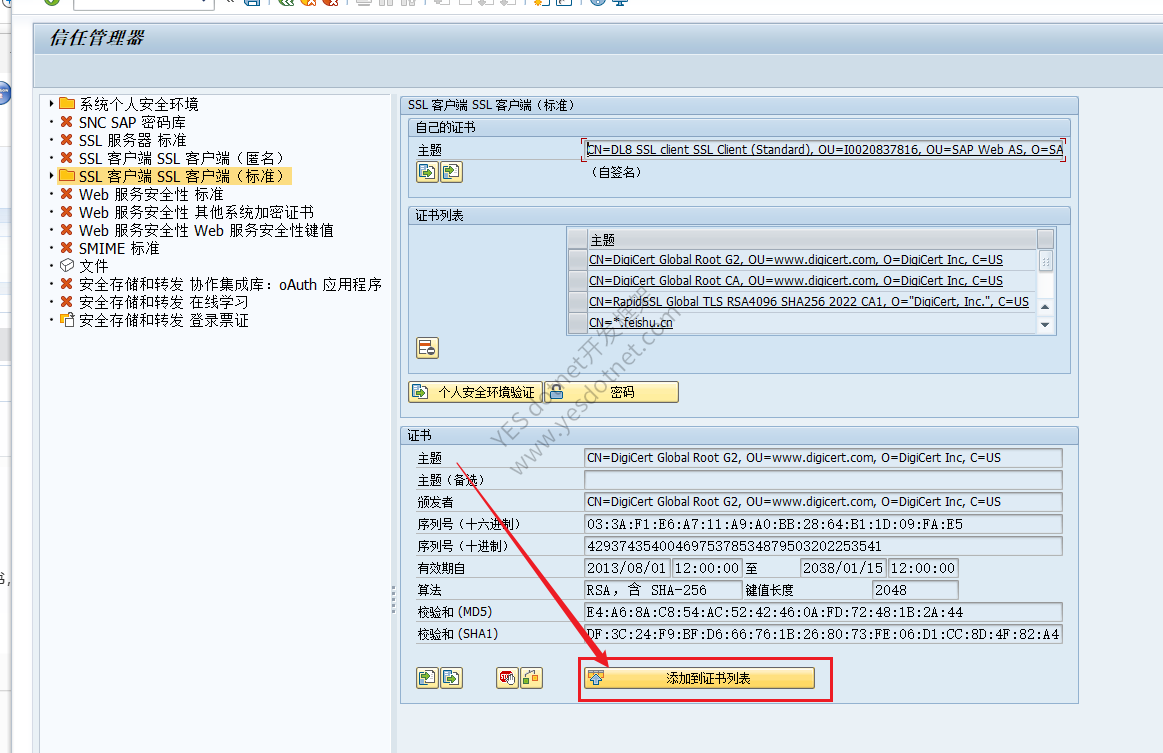
Task: Click the 自己的证书 主题 field with CN=DL8
Action: (x=824, y=150)
